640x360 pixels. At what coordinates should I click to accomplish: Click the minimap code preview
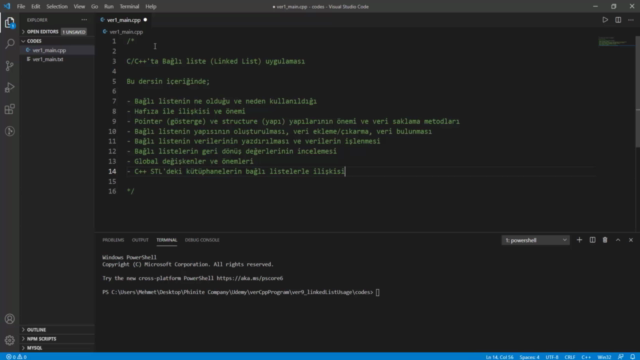click(x=616, y=42)
